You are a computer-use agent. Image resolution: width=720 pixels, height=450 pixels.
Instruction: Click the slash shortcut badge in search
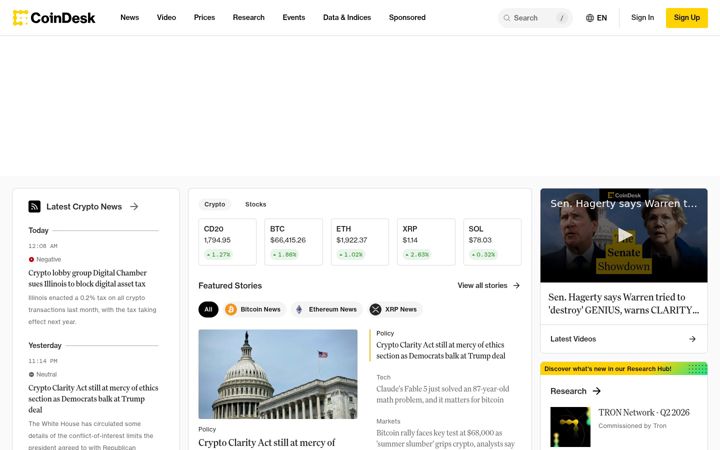(562, 18)
